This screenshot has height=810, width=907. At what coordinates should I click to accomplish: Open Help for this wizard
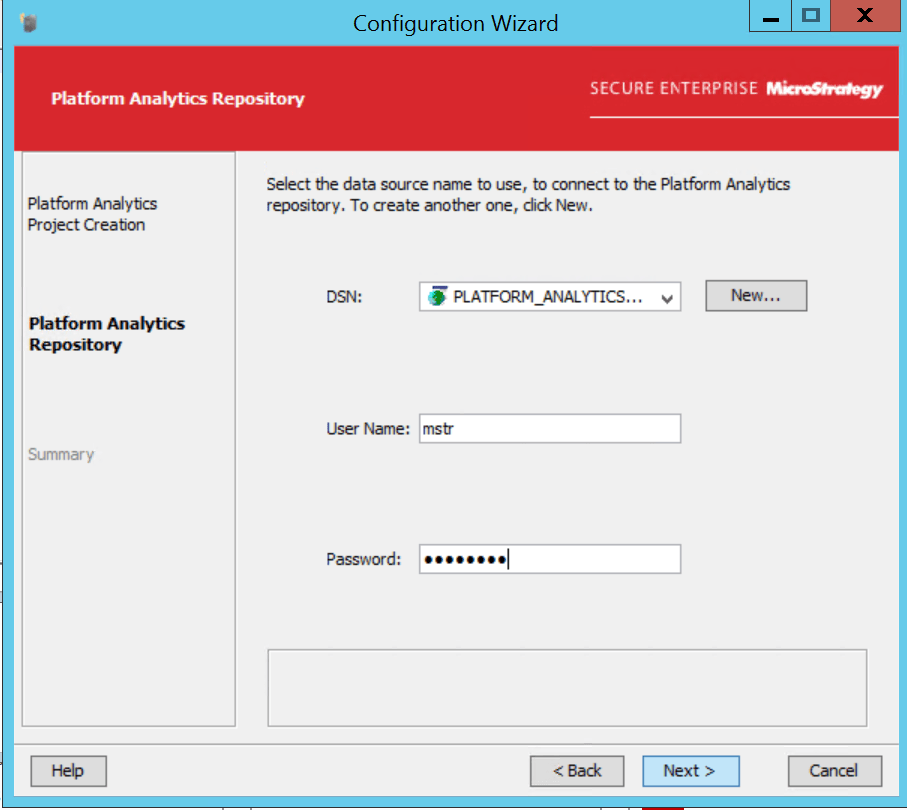click(68, 771)
